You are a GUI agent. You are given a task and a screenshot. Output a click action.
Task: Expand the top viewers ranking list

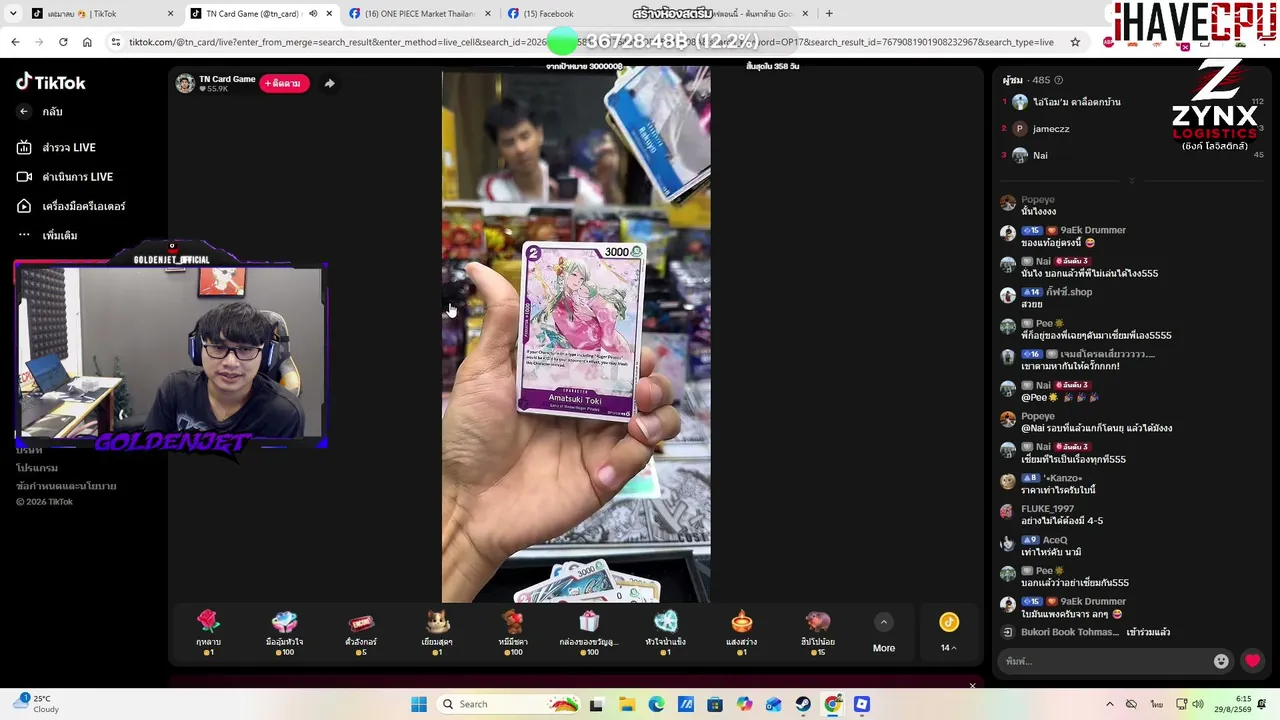[1131, 180]
